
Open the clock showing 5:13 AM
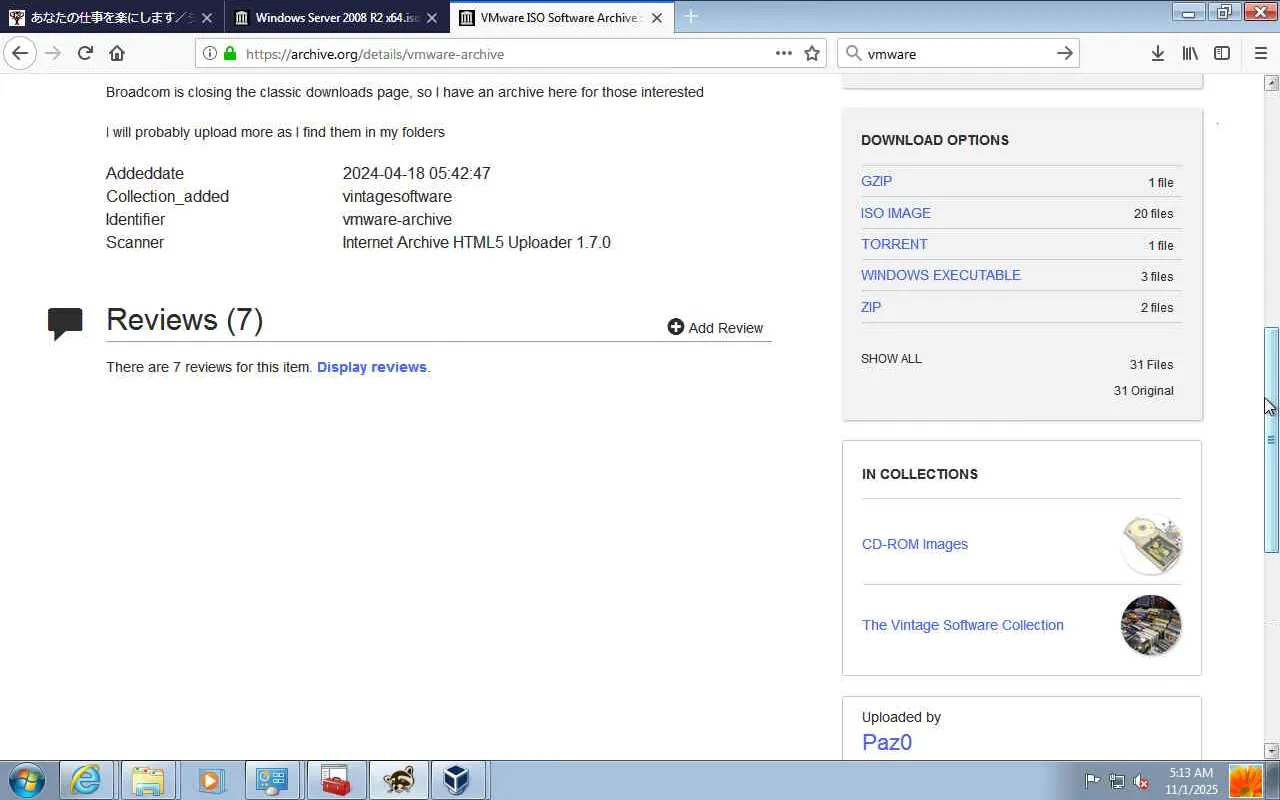[x=1191, y=781]
